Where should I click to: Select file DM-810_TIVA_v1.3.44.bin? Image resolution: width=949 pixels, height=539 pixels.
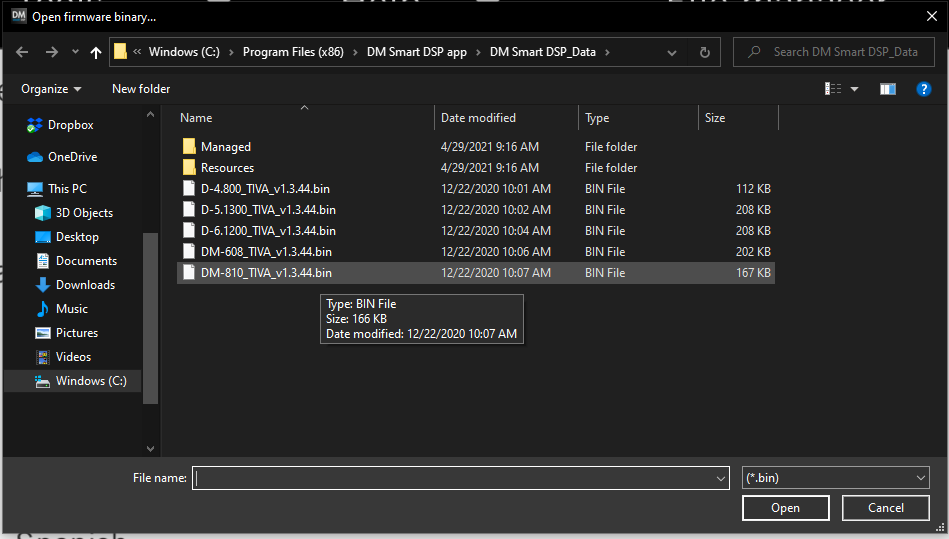476,273
